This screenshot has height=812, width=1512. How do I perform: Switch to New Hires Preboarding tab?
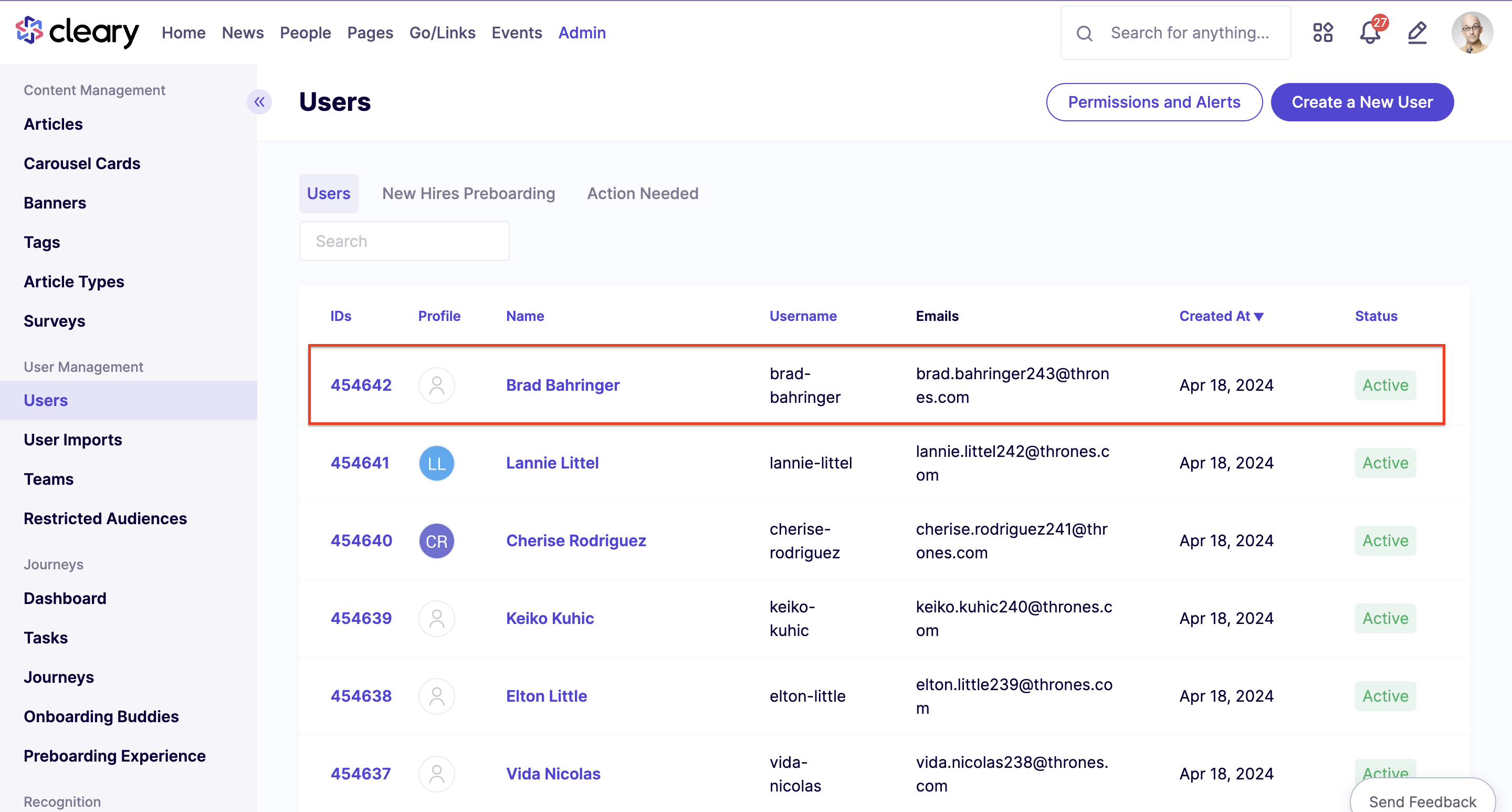[x=468, y=193]
